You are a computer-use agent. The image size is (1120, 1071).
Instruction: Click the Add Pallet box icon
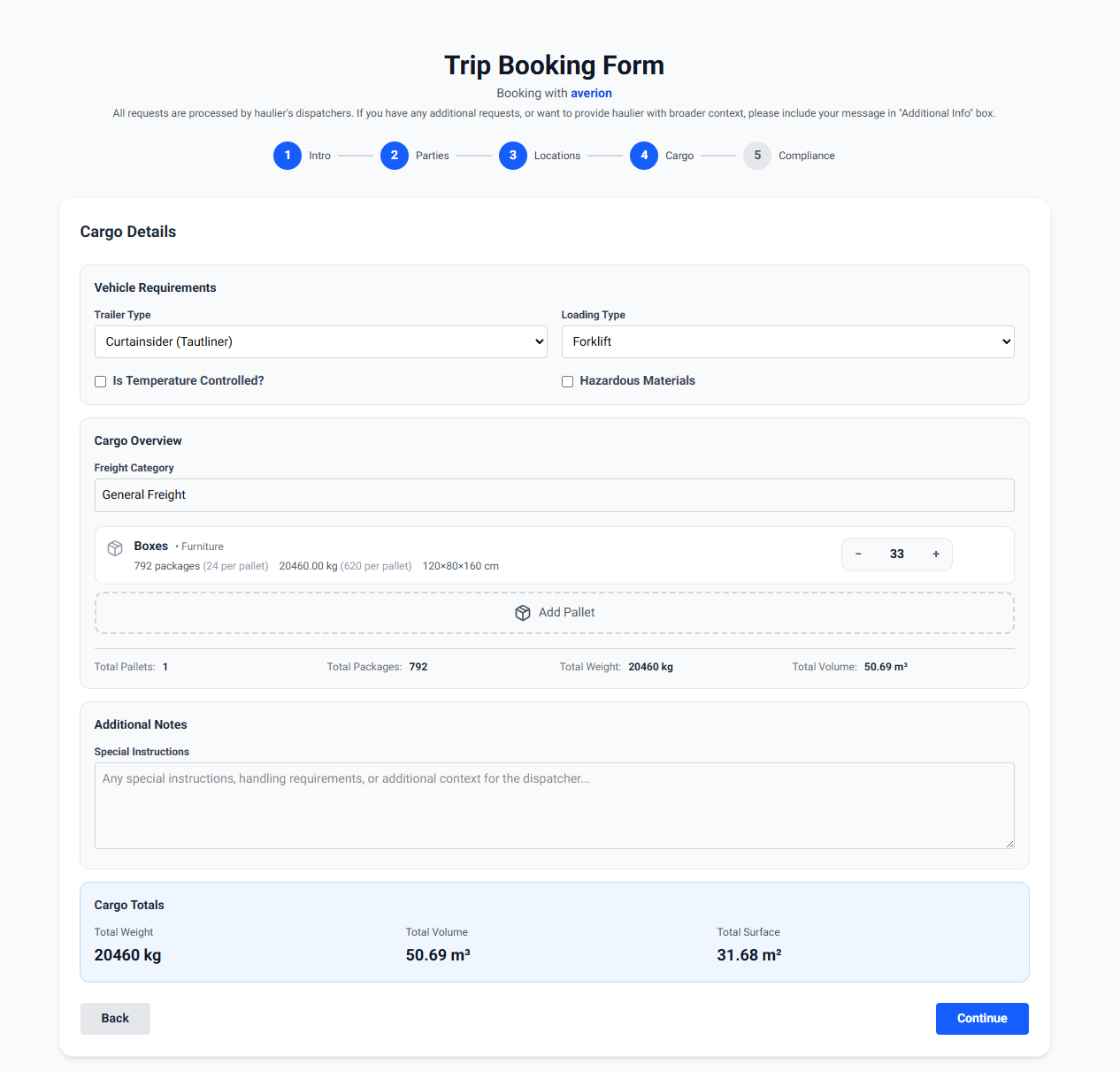pos(523,612)
